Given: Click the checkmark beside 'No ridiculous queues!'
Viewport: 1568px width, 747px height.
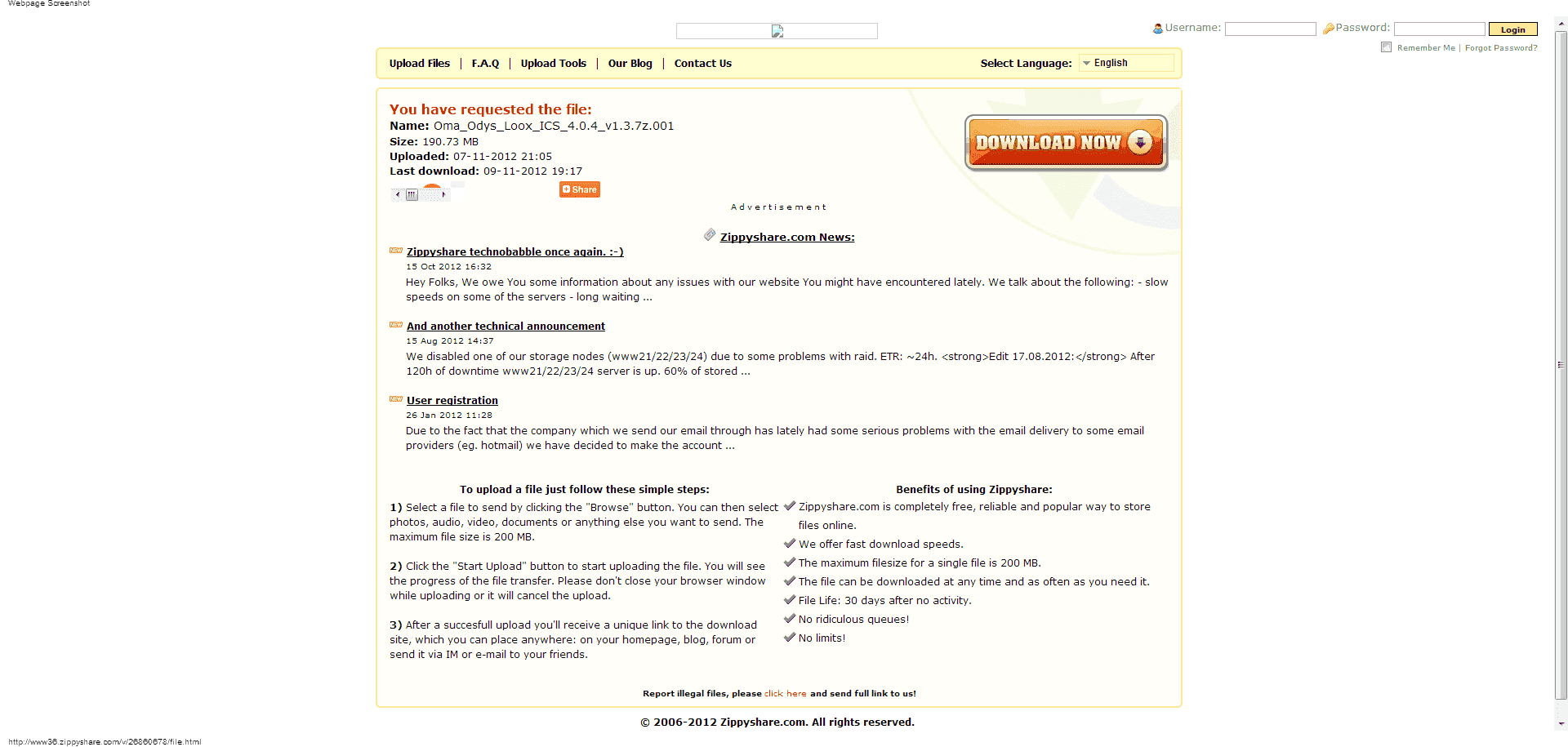Looking at the screenshot, I should click(790, 618).
